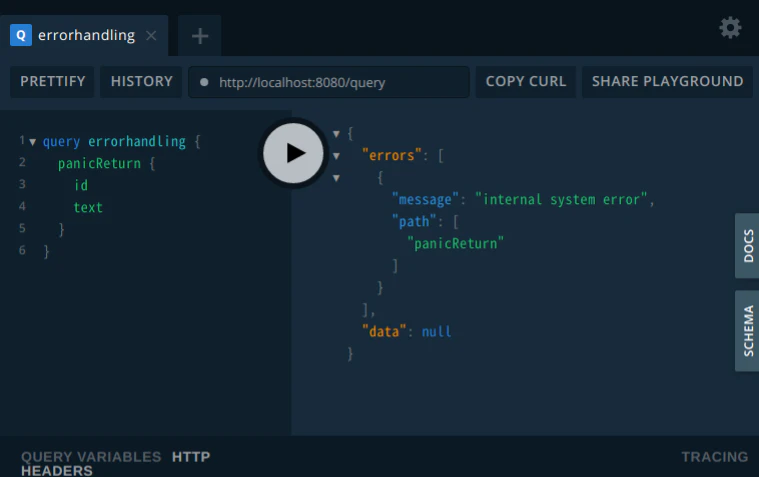Viewport: 759px width, 477px height.
Task: Click the errorhandling operation name in the editor
Action: pos(137,141)
